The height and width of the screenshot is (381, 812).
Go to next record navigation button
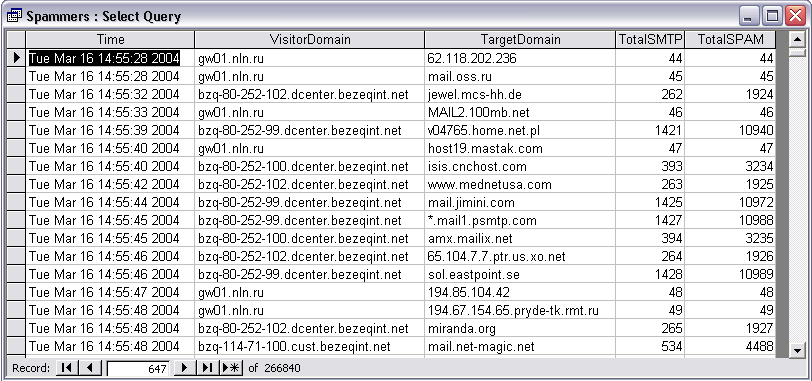click(x=185, y=368)
